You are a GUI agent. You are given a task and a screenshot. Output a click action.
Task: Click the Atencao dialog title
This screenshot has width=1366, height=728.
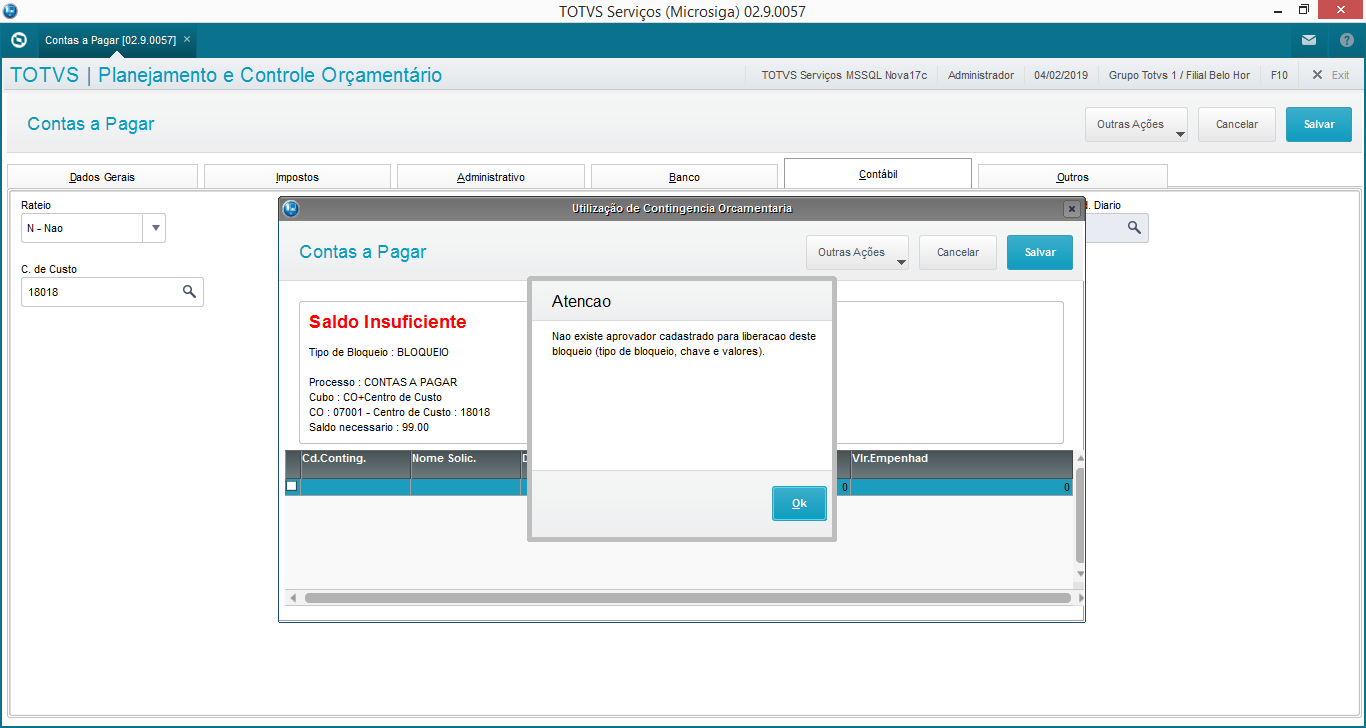(581, 301)
